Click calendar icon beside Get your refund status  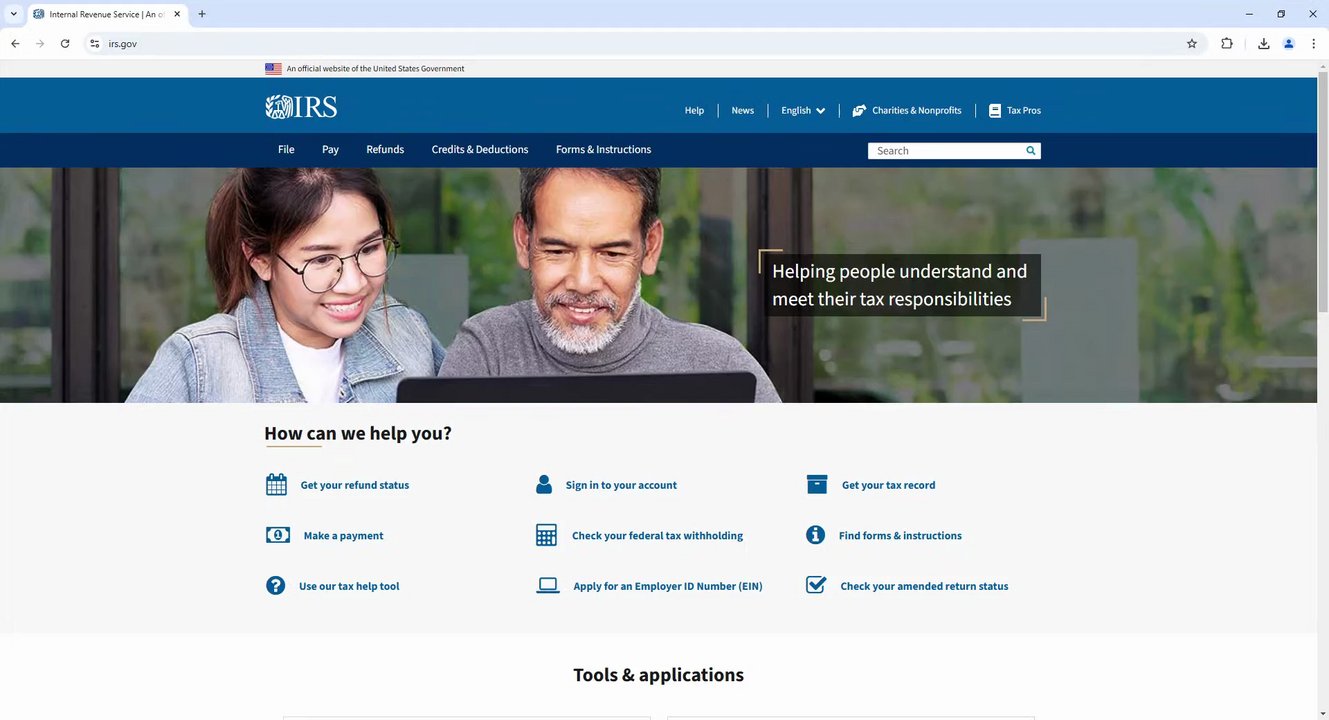[x=277, y=485]
